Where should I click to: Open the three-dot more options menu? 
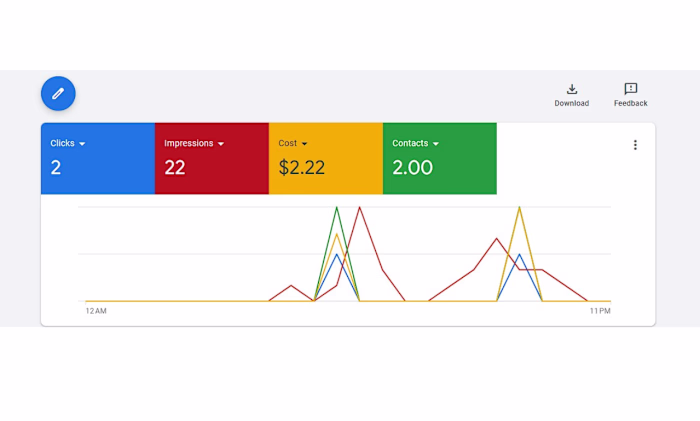coord(635,145)
